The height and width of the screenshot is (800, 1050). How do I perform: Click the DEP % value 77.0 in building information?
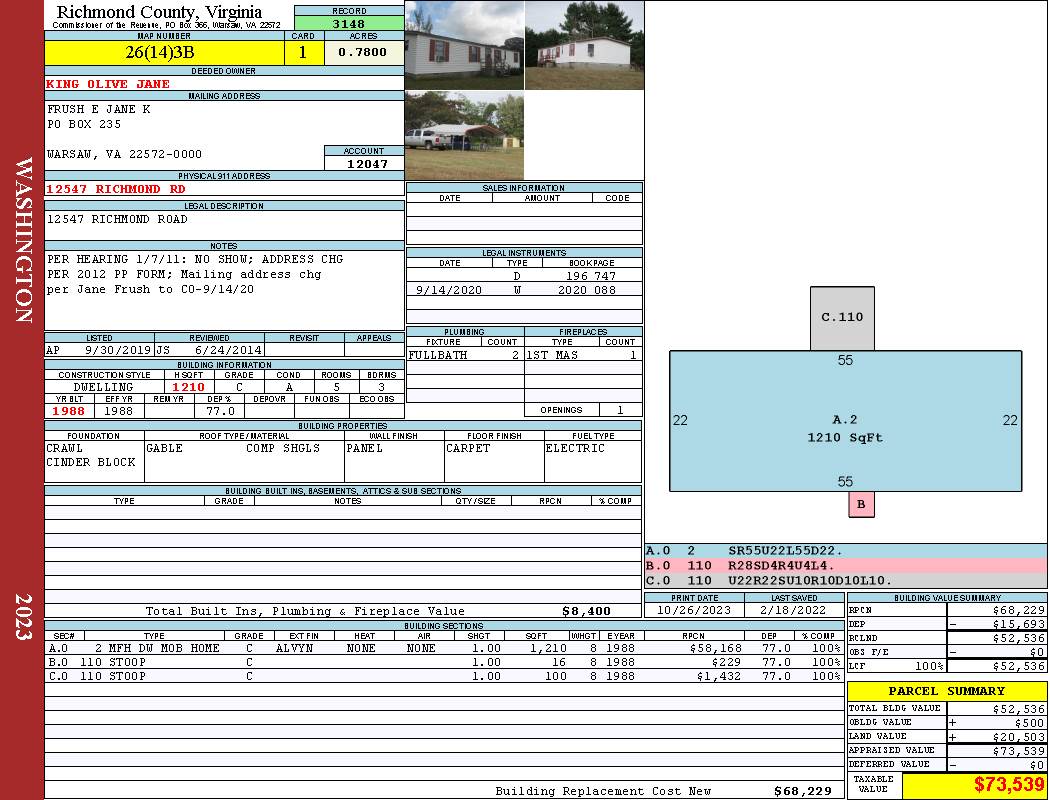[220, 411]
